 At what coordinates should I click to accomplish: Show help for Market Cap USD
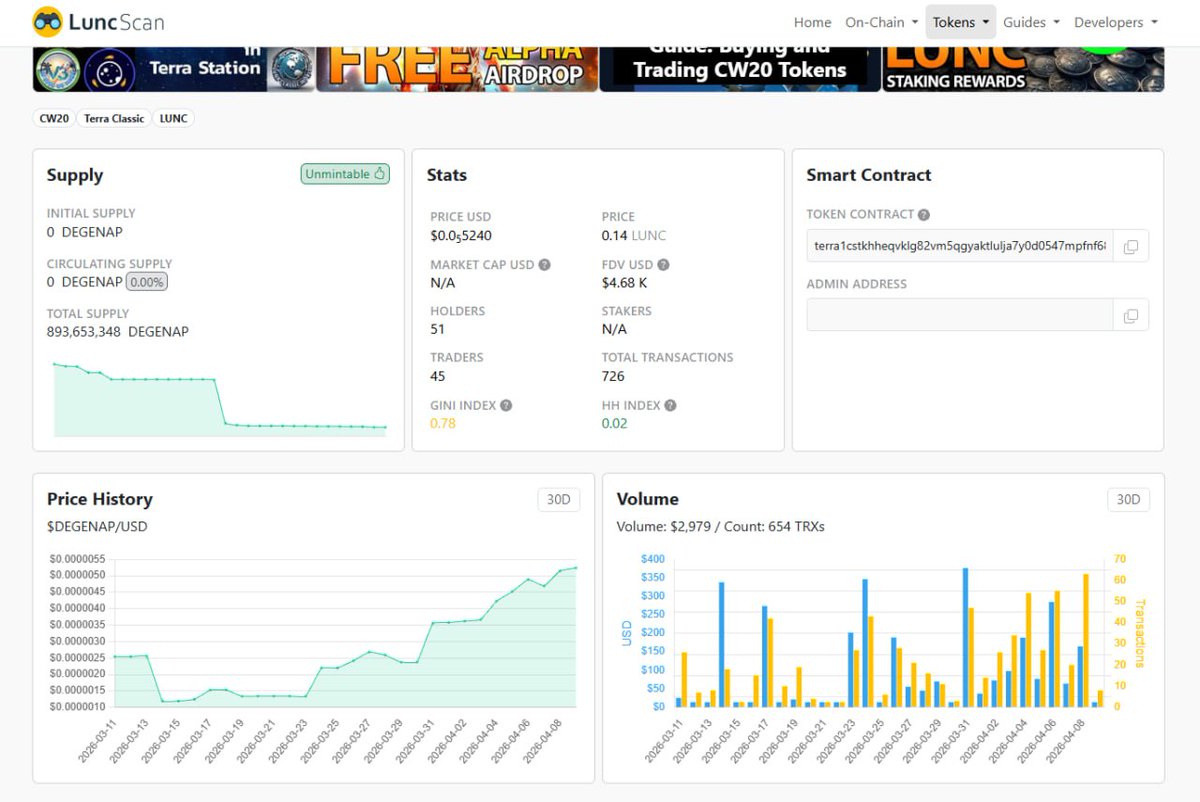click(544, 265)
